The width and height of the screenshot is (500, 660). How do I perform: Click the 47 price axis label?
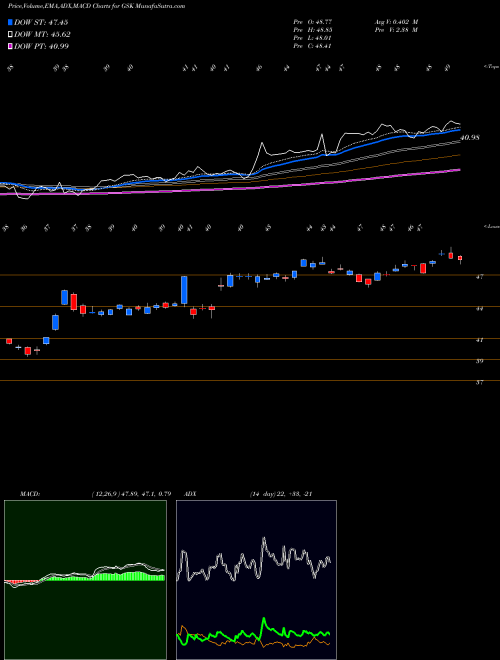[x=479, y=277]
